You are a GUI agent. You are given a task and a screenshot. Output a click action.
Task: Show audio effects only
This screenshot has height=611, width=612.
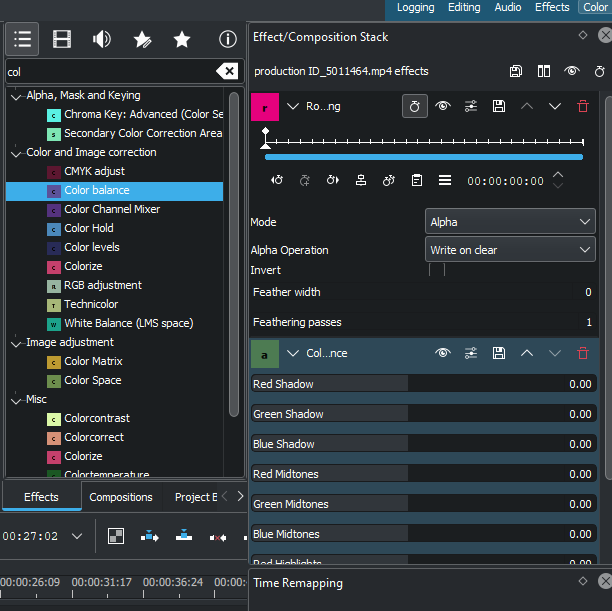102,39
